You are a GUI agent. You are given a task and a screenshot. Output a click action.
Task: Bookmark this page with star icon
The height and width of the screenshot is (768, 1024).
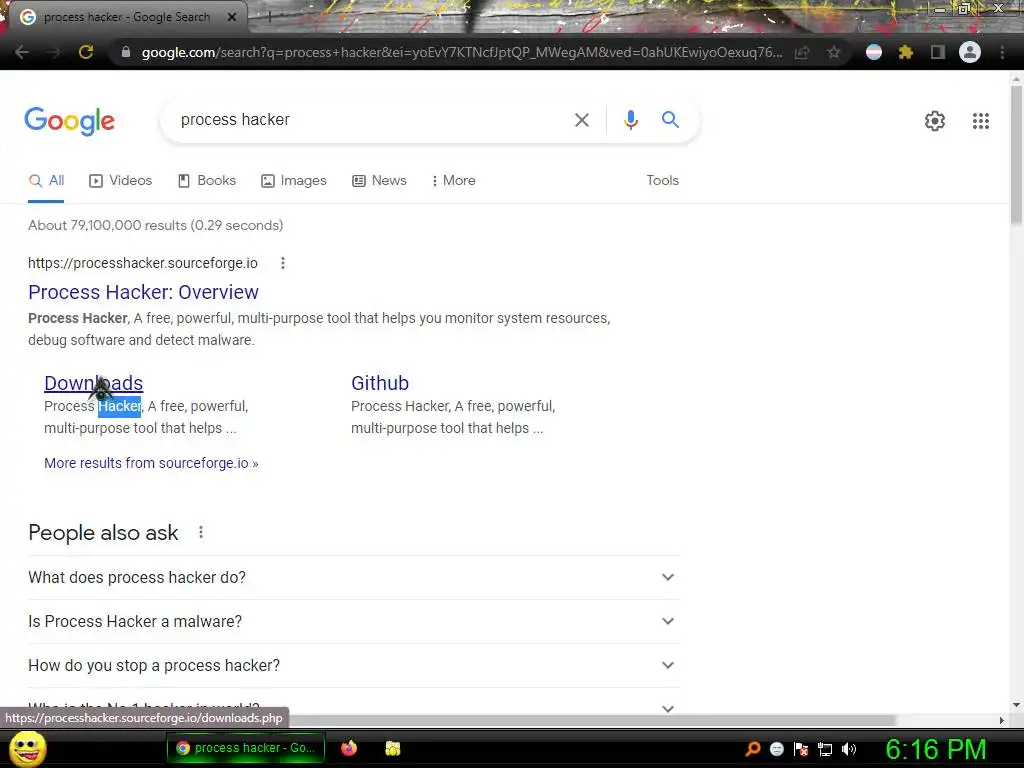(x=833, y=52)
